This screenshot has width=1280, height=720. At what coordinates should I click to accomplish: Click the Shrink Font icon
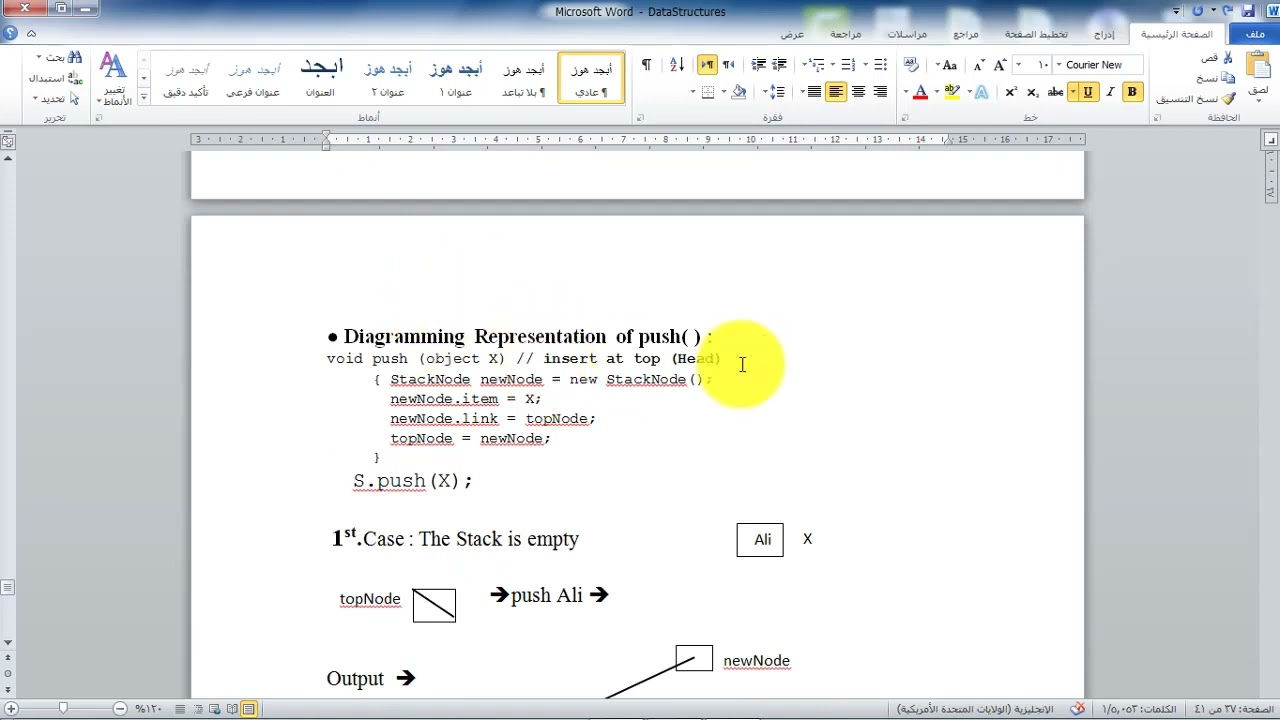tap(978, 65)
